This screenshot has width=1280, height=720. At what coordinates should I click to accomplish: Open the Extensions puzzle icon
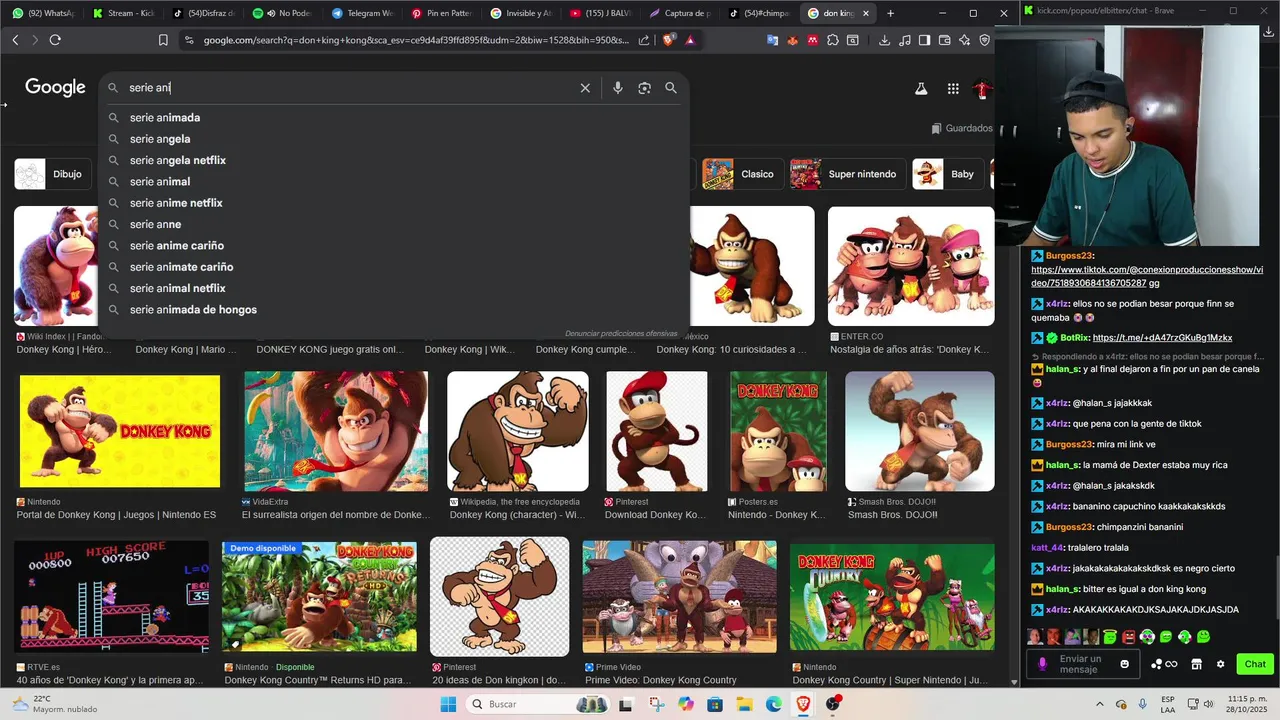click(833, 40)
